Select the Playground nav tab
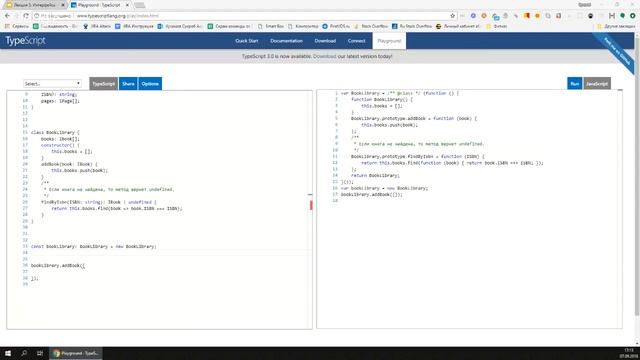The height and width of the screenshot is (360, 640). click(x=389, y=41)
